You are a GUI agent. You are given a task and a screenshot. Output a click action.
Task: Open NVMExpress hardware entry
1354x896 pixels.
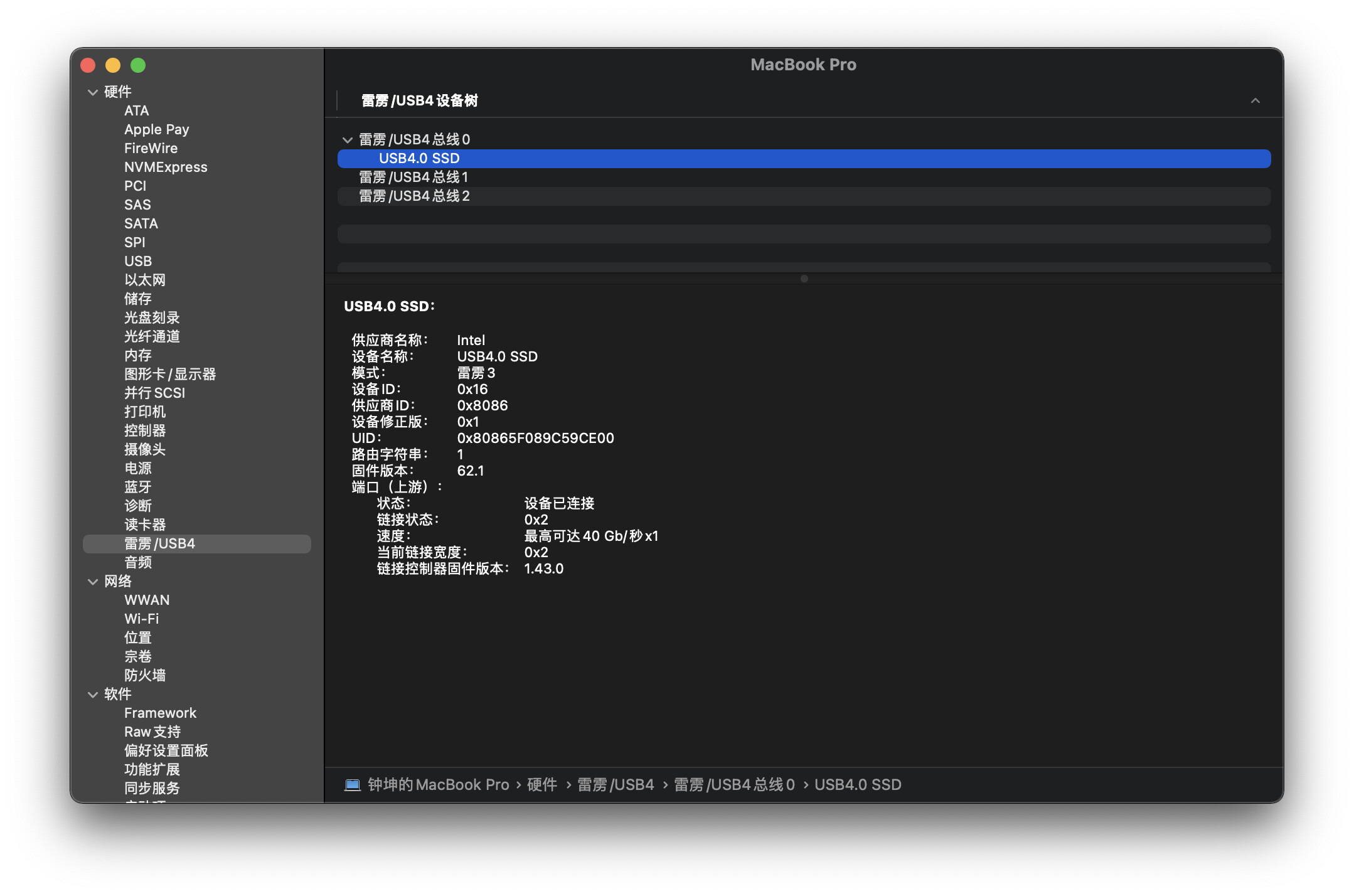(x=166, y=168)
